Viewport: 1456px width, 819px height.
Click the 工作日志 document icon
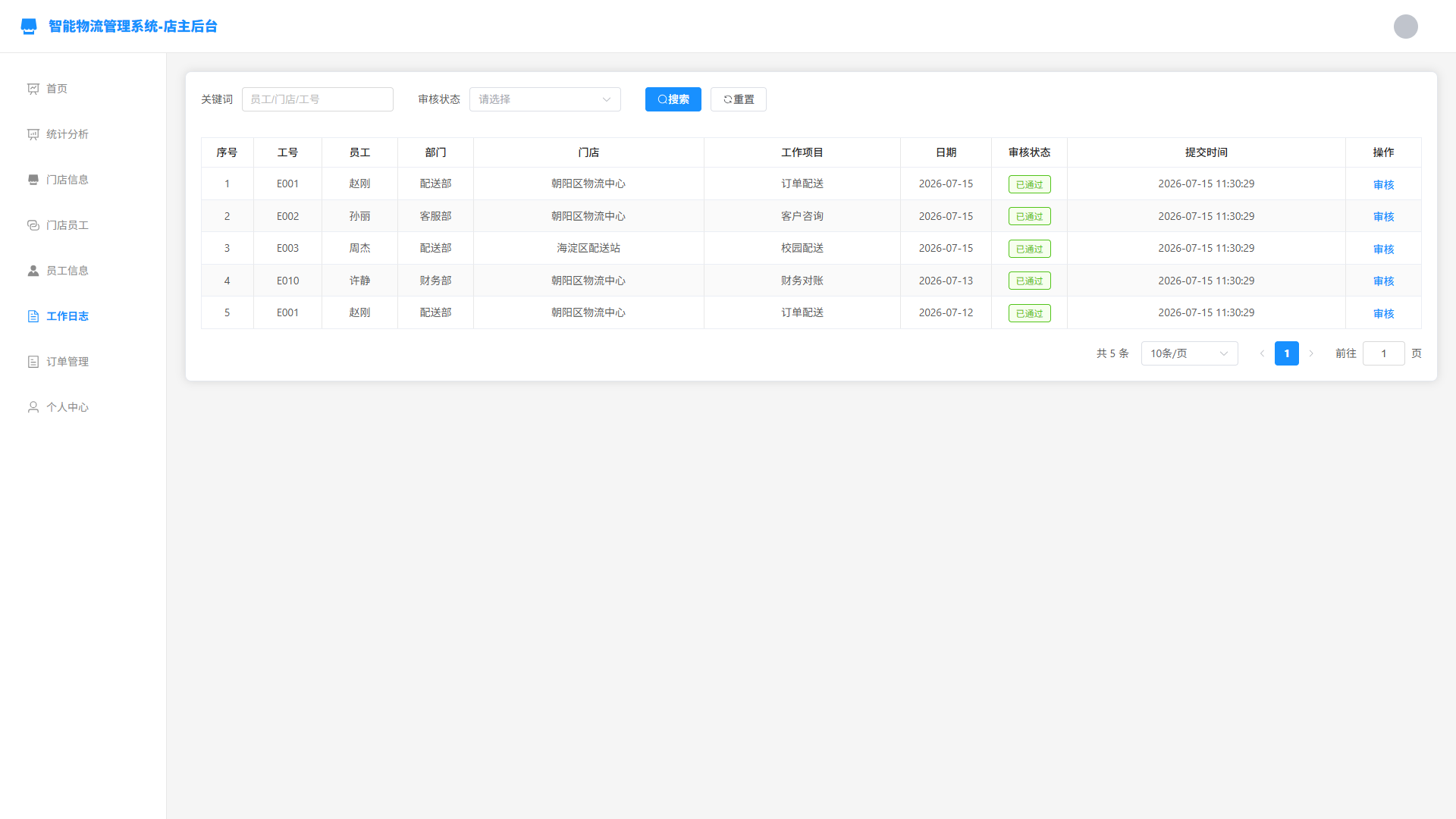click(x=33, y=316)
